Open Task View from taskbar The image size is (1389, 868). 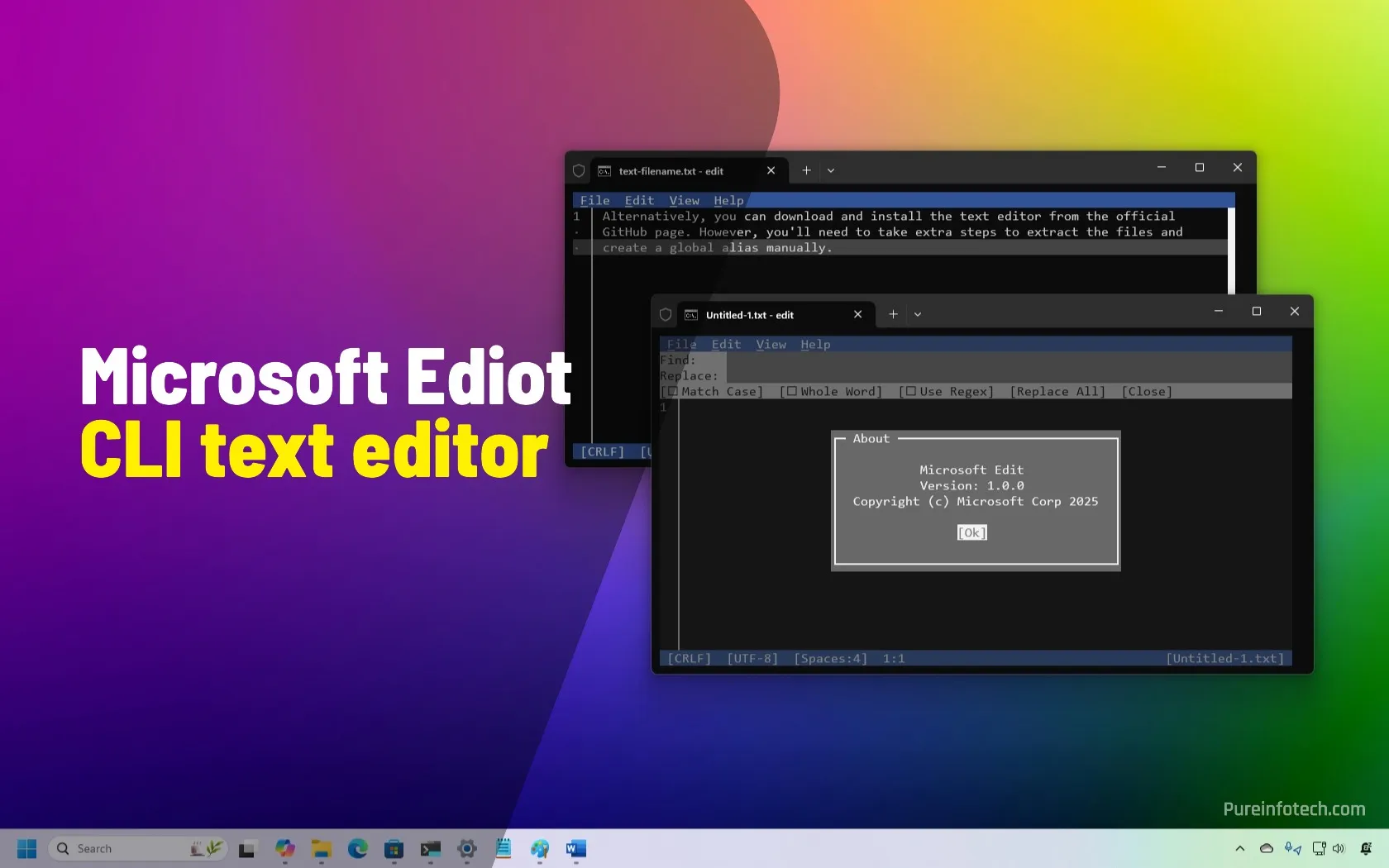click(246, 849)
